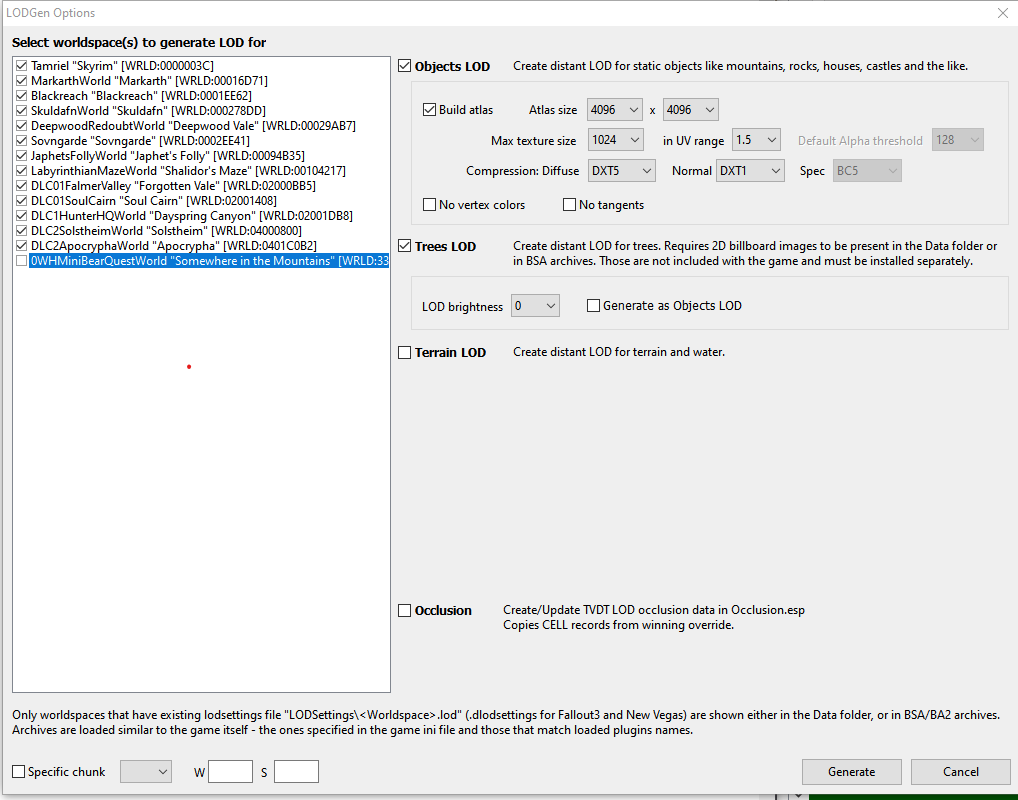Click the W coordinate input field
This screenshot has height=800, width=1018.
point(230,771)
